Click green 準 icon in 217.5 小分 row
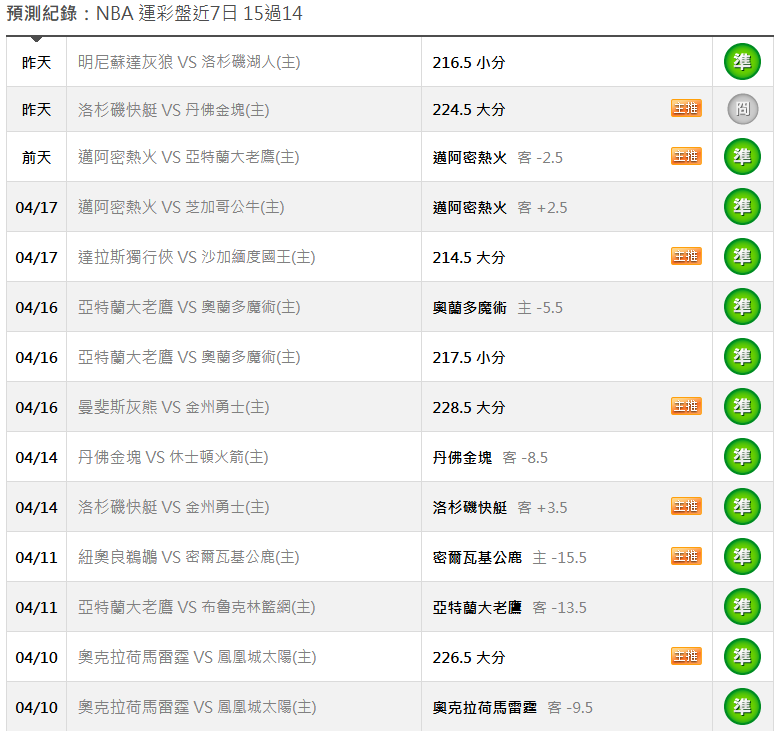Image resolution: width=774 pixels, height=731 pixels. point(742,357)
